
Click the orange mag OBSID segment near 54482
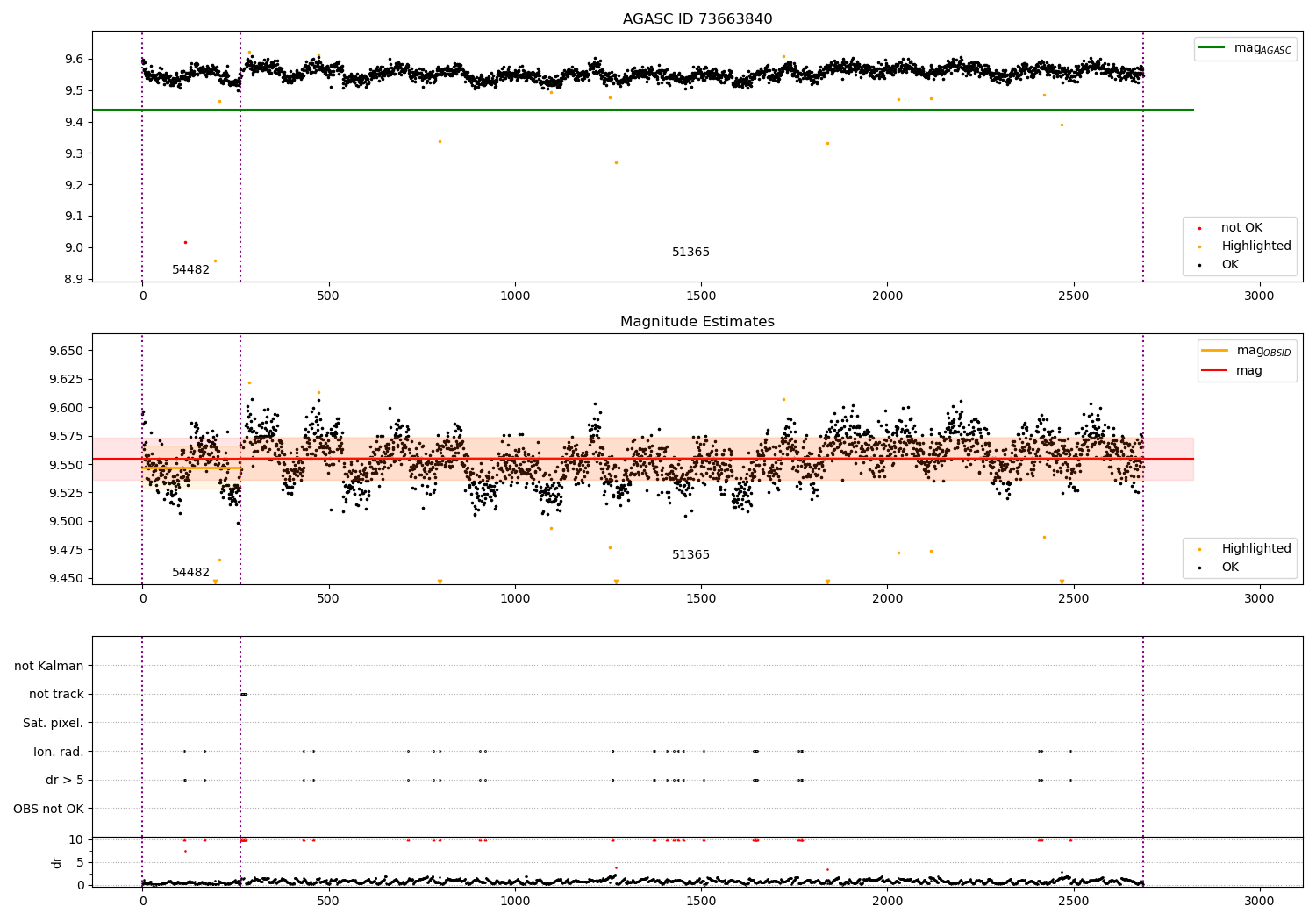pos(191,468)
